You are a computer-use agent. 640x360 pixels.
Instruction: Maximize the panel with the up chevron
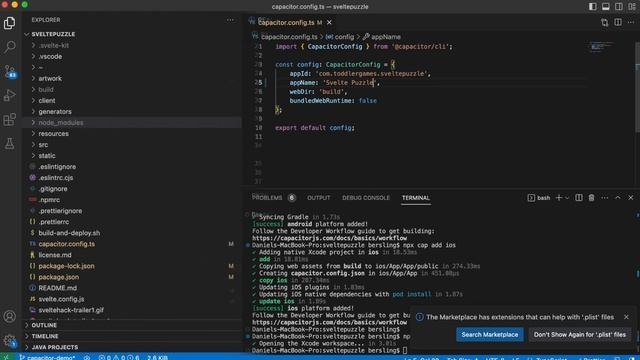[618, 198]
